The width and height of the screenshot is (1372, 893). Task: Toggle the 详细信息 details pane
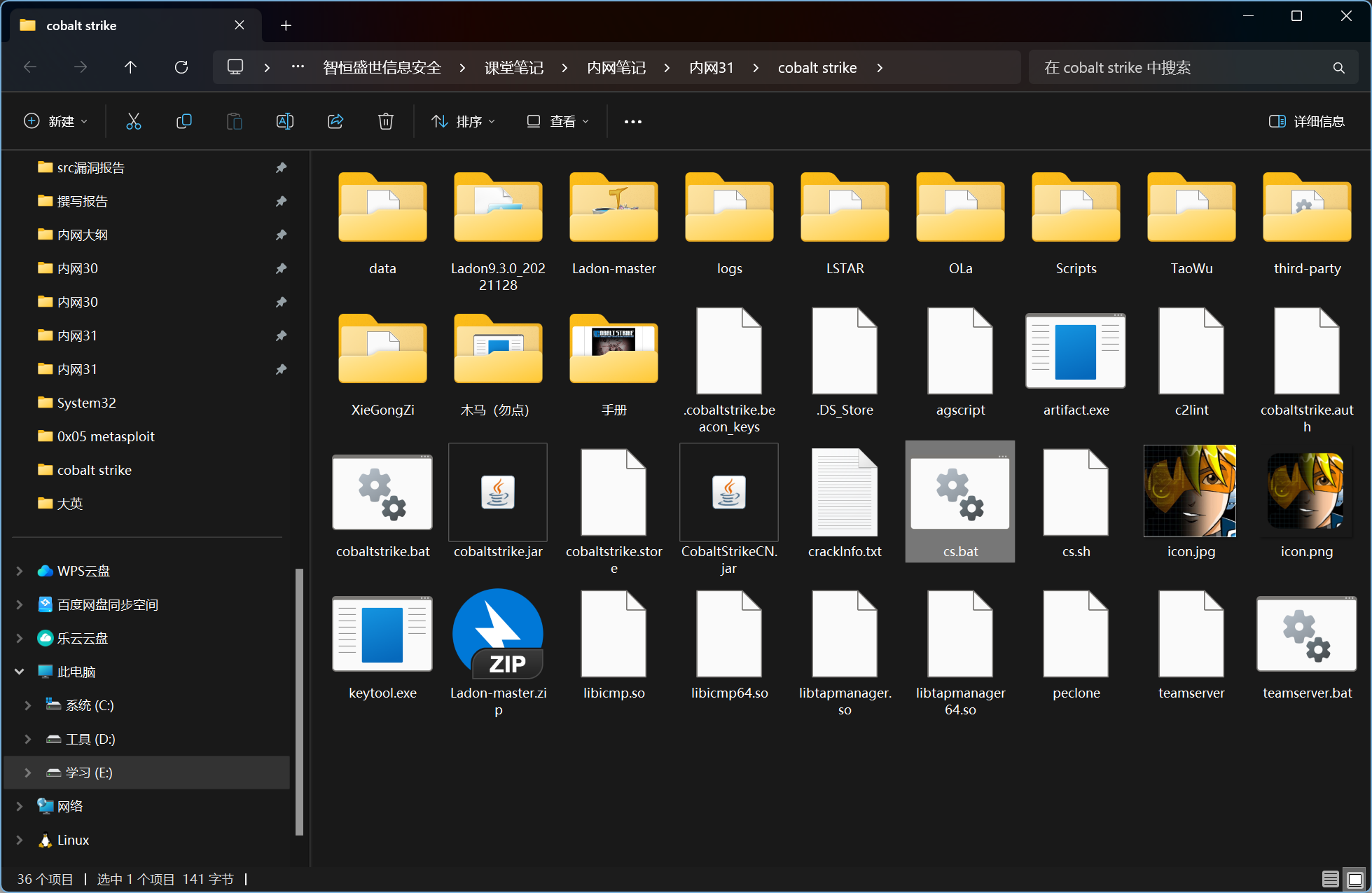click(x=1307, y=121)
